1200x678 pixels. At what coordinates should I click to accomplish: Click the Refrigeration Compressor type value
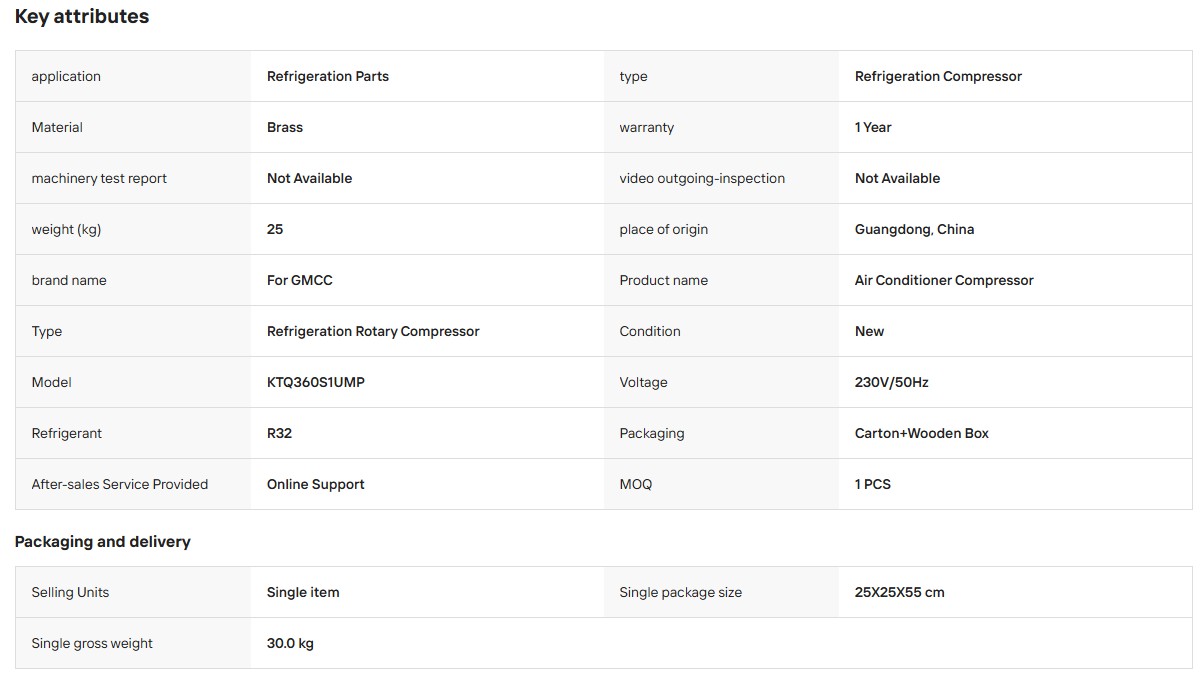[938, 76]
